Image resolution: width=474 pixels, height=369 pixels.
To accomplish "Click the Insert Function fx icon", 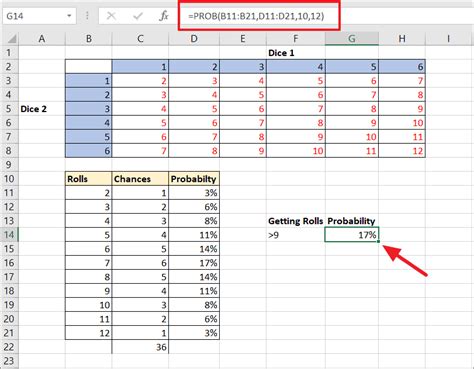I will (164, 16).
